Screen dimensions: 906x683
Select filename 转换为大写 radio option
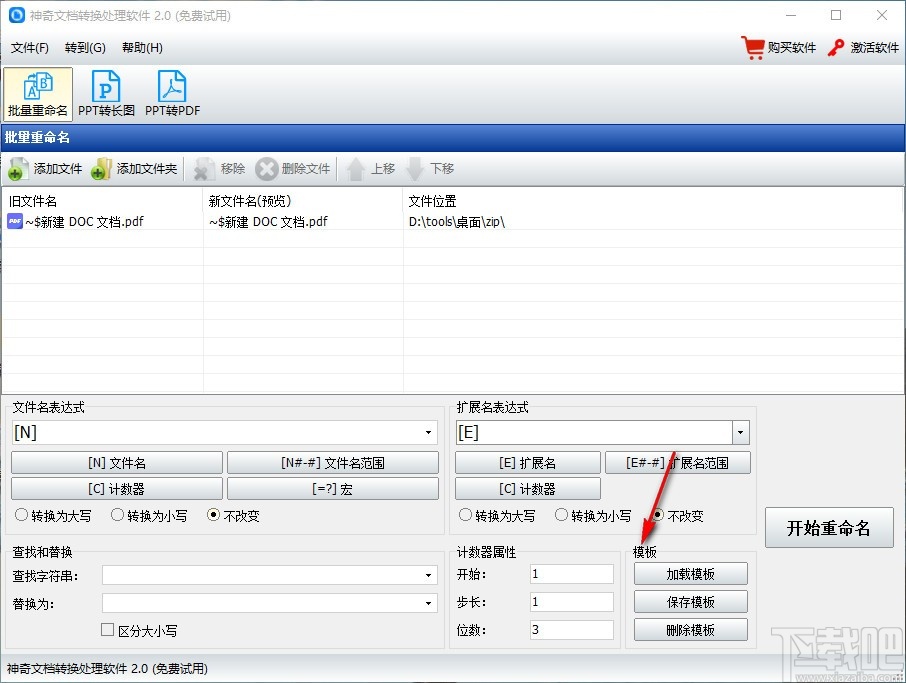[x=21, y=515]
